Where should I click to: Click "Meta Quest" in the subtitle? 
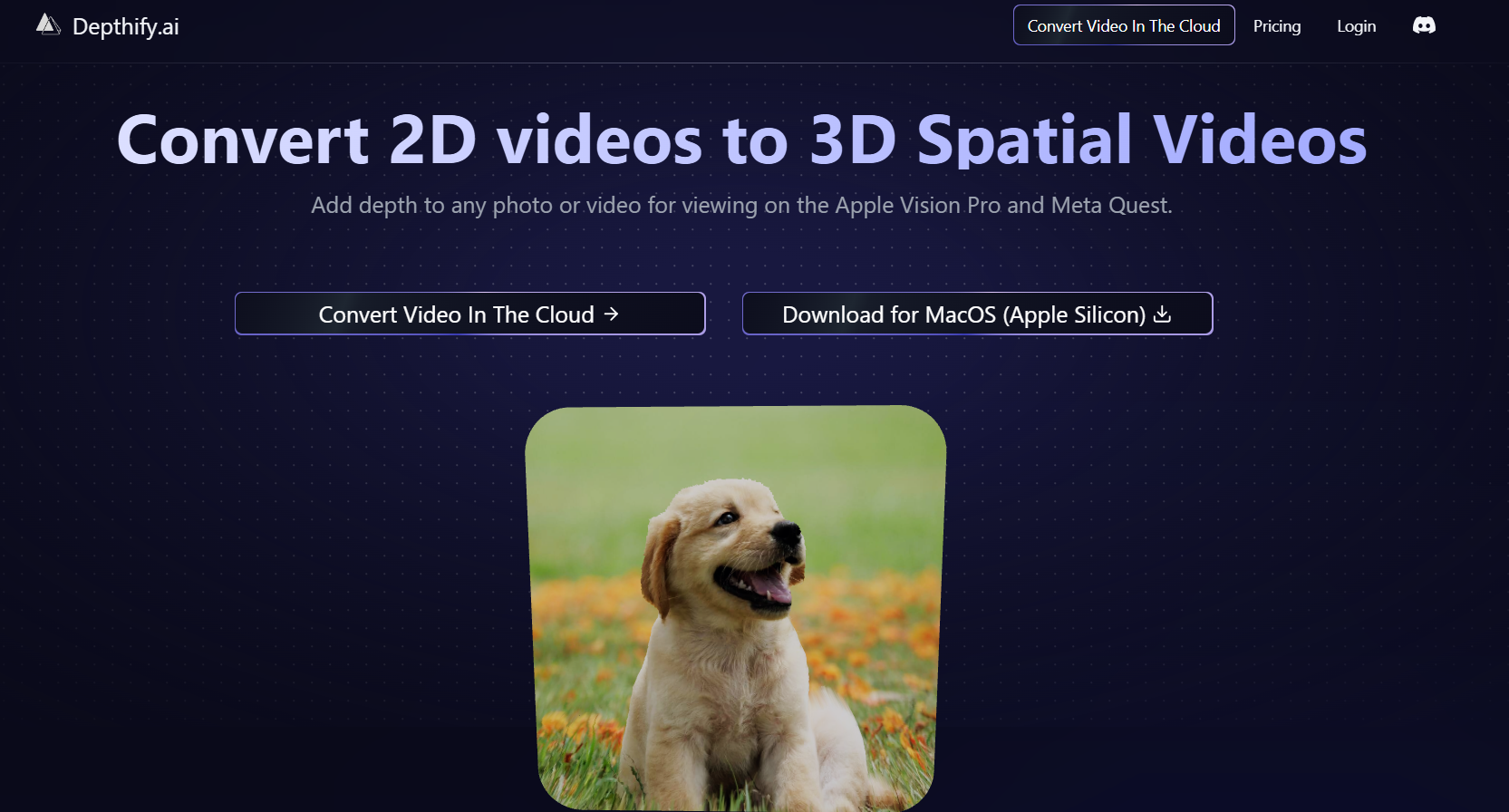coord(1110,206)
